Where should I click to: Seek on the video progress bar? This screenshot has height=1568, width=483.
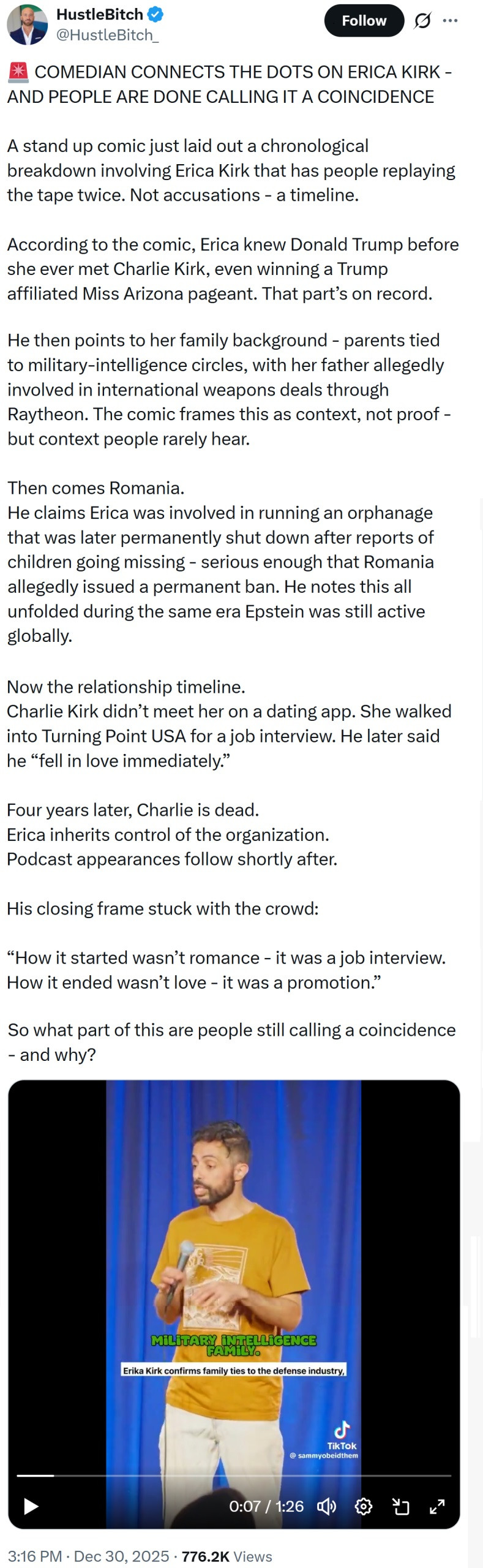coord(234,1476)
